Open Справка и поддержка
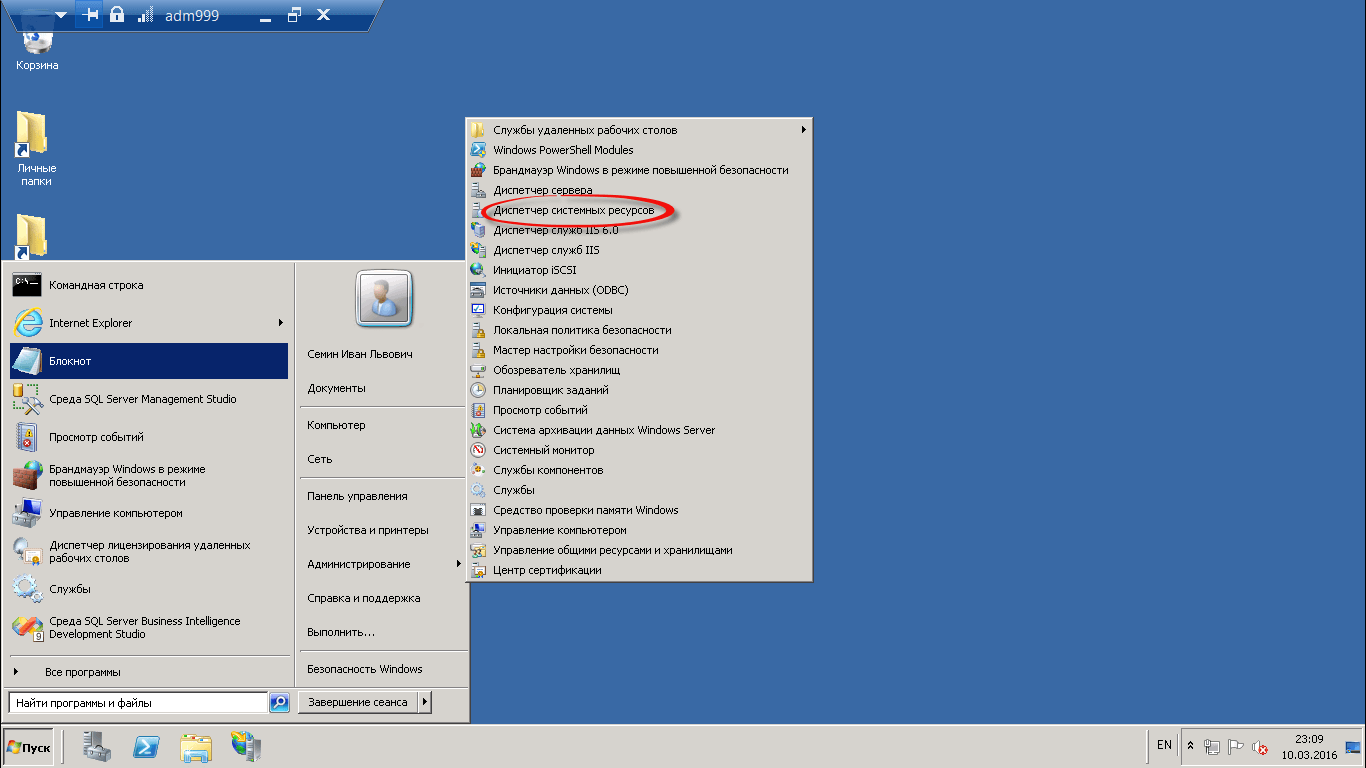Screen dimensions: 1366x768 [x=383, y=598]
